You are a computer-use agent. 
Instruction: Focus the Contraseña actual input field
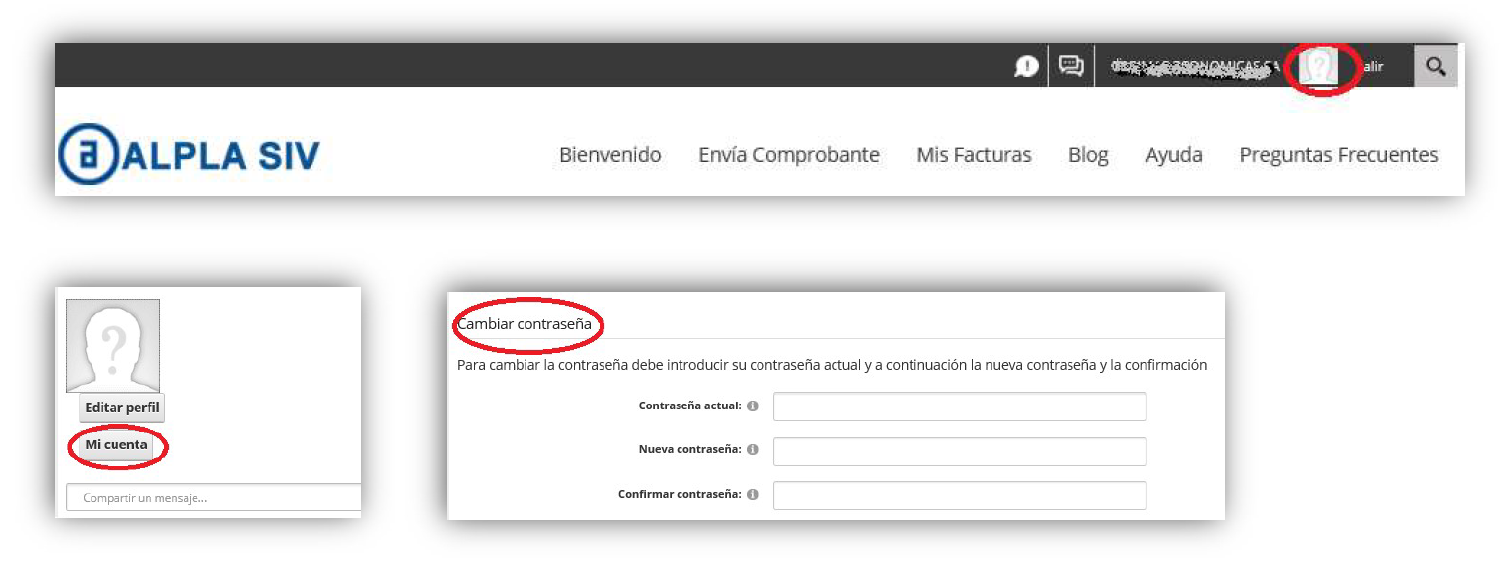pos(959,407)
